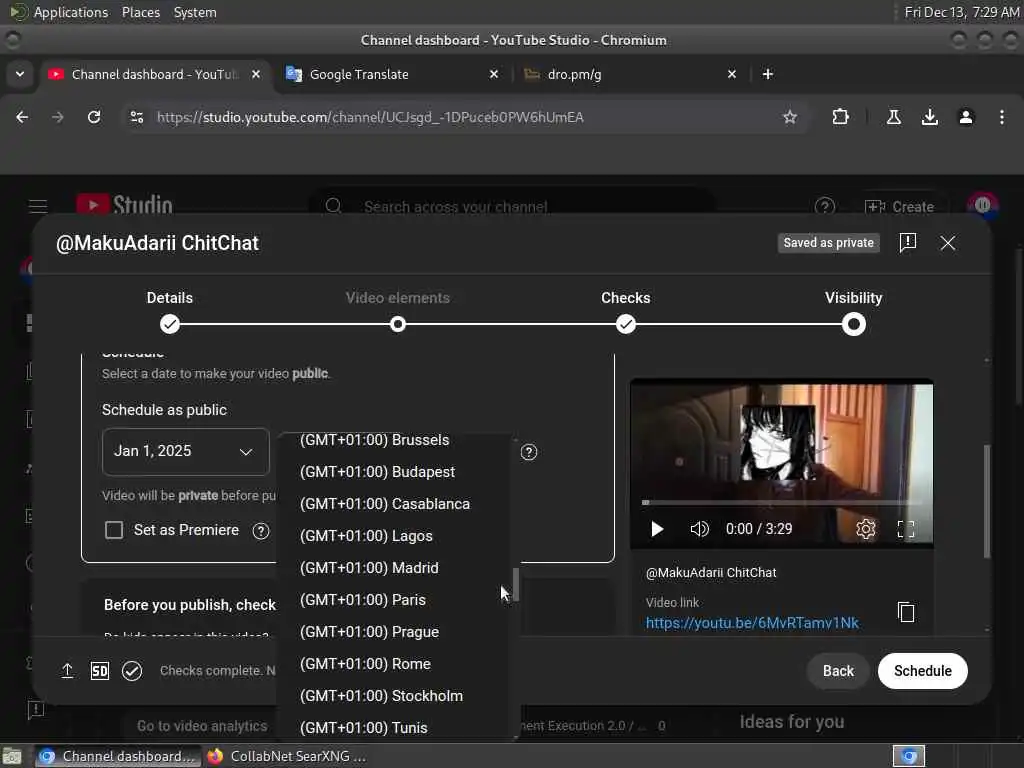The image size is (1024, 768).
Task: Enter fullscreen on the video preview
Action: coord(906,529)
